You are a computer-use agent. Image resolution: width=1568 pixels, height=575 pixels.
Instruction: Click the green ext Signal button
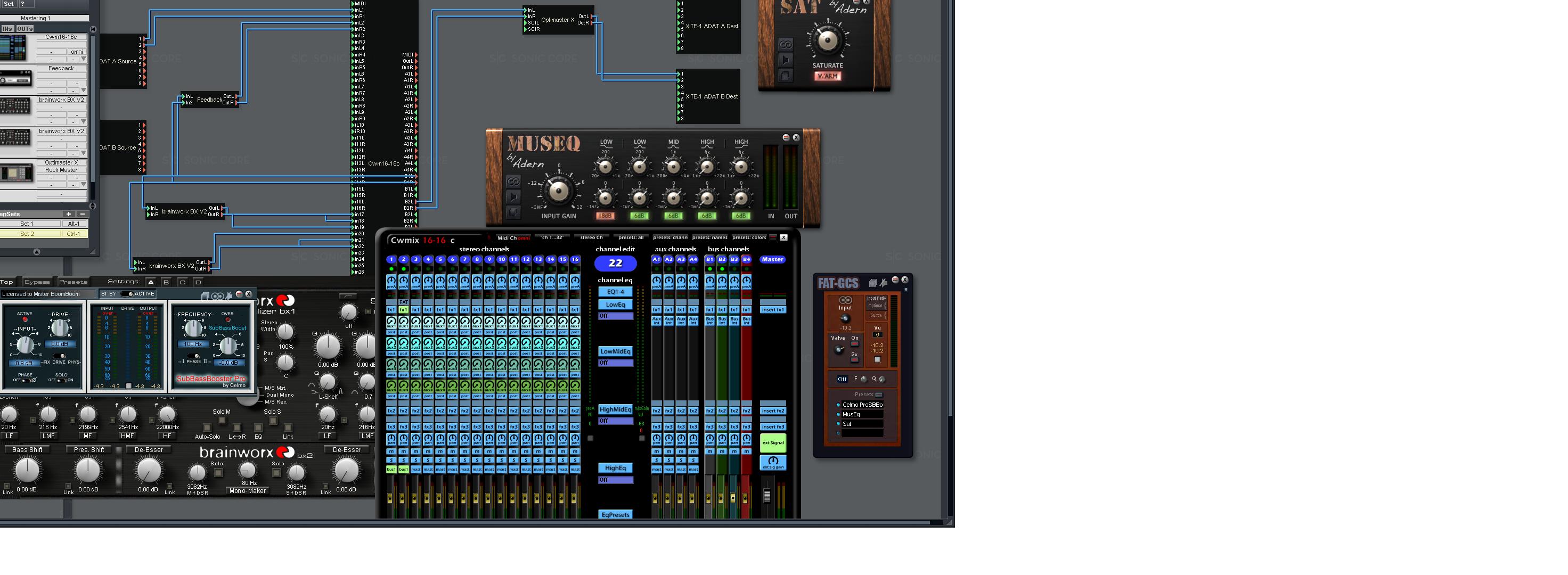point(773,443)
